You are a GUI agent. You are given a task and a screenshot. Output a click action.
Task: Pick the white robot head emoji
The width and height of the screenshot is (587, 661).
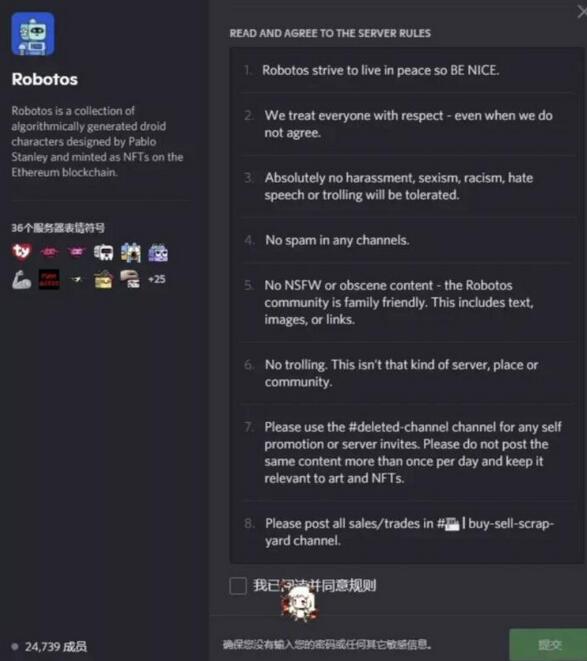coord(103,253)
